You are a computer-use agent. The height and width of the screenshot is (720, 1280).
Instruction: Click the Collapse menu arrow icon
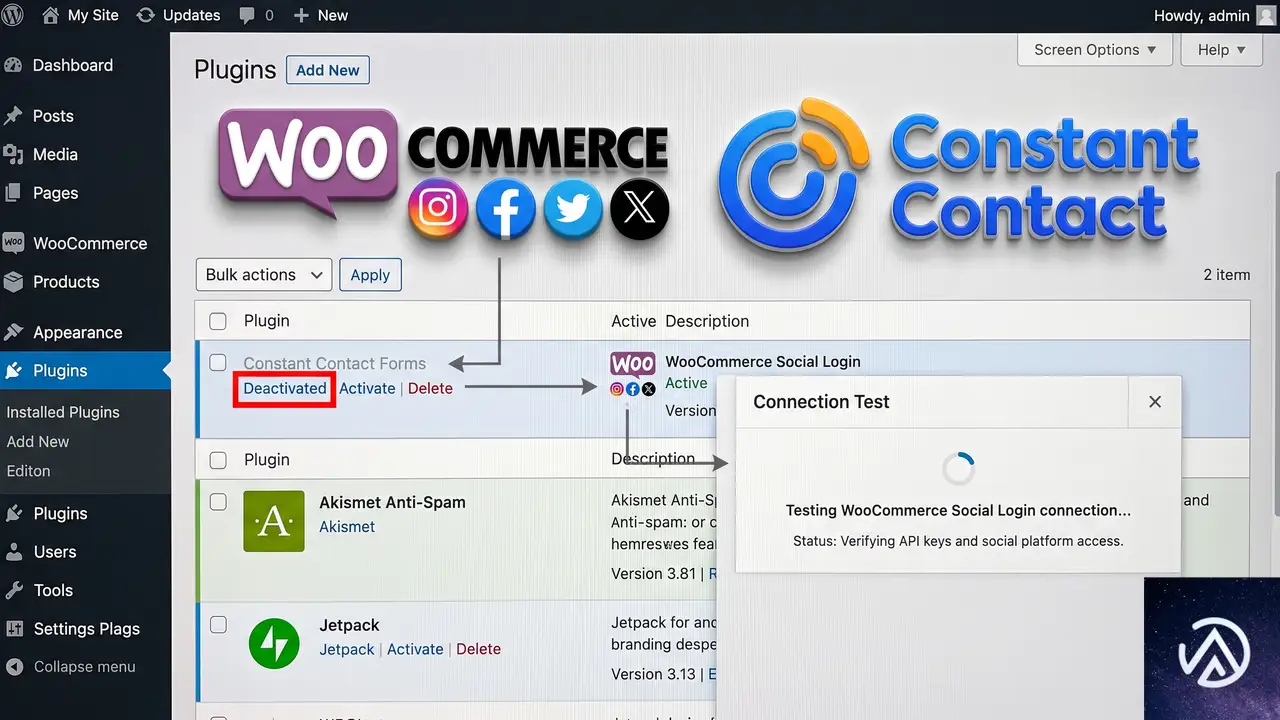point(13,666)
